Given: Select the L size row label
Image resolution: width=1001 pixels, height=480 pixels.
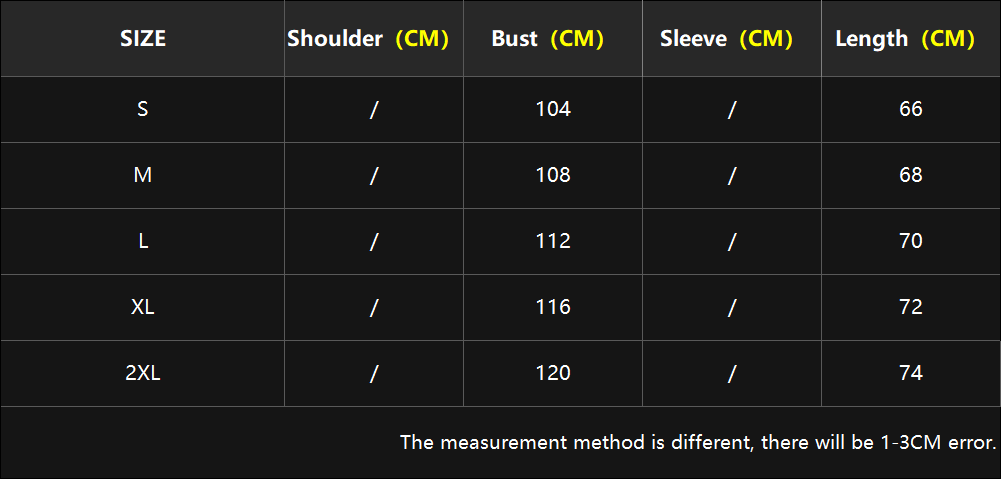Looking at the screenshot, I should point(143,241).
